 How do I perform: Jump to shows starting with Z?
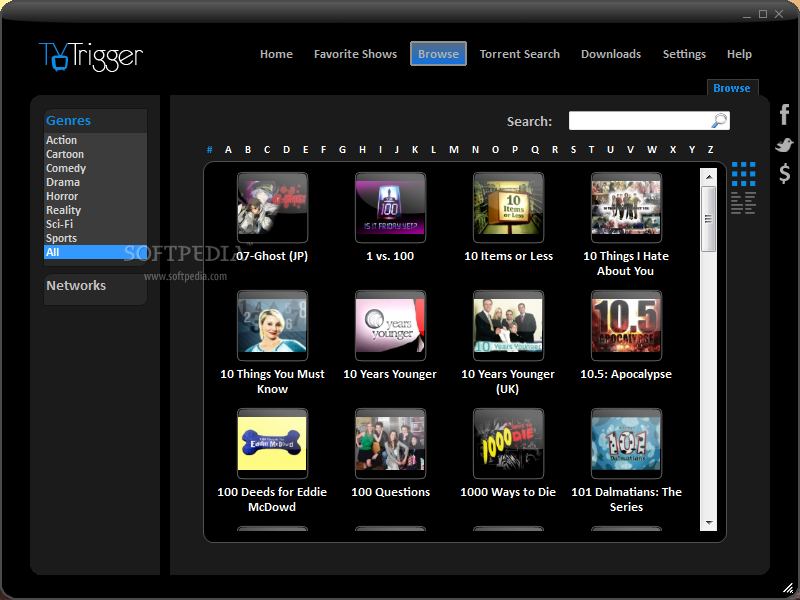pos(710,149)
